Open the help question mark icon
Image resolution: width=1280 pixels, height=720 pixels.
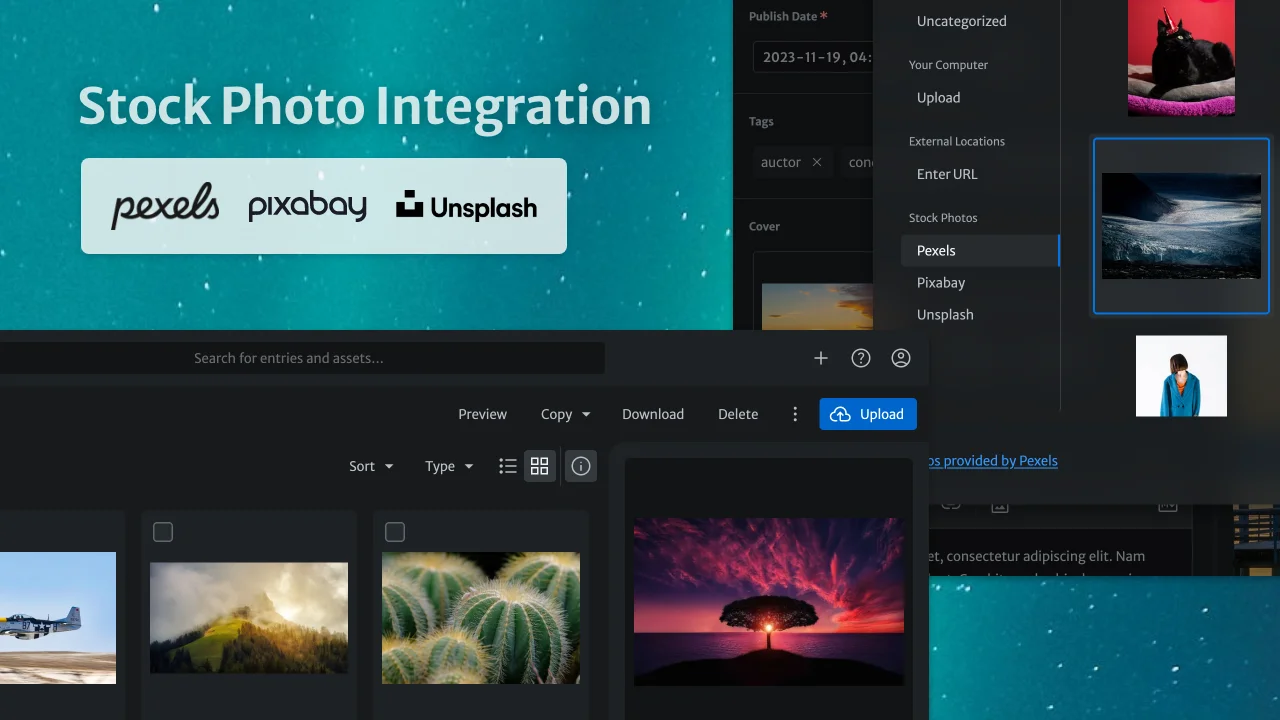click(861, 357)
